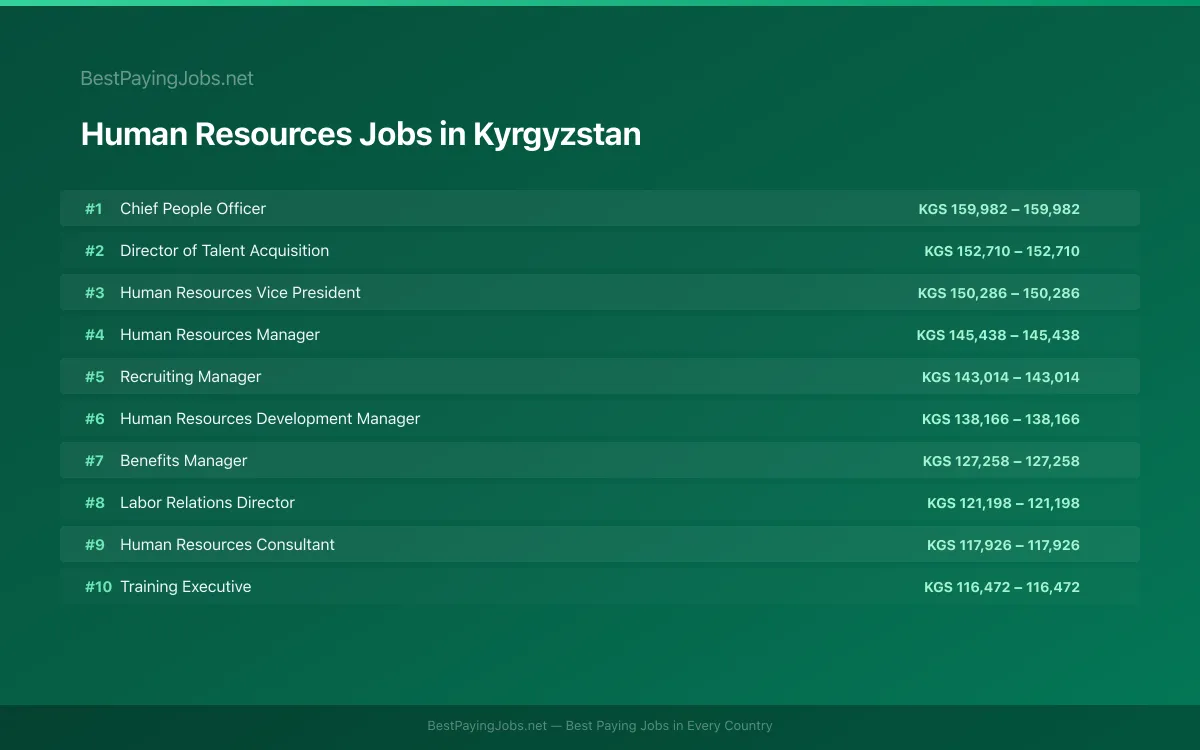This screenshot has width=1200, height=750.
Task: Select the Labor Relations Director row
Action: point(600,502)
